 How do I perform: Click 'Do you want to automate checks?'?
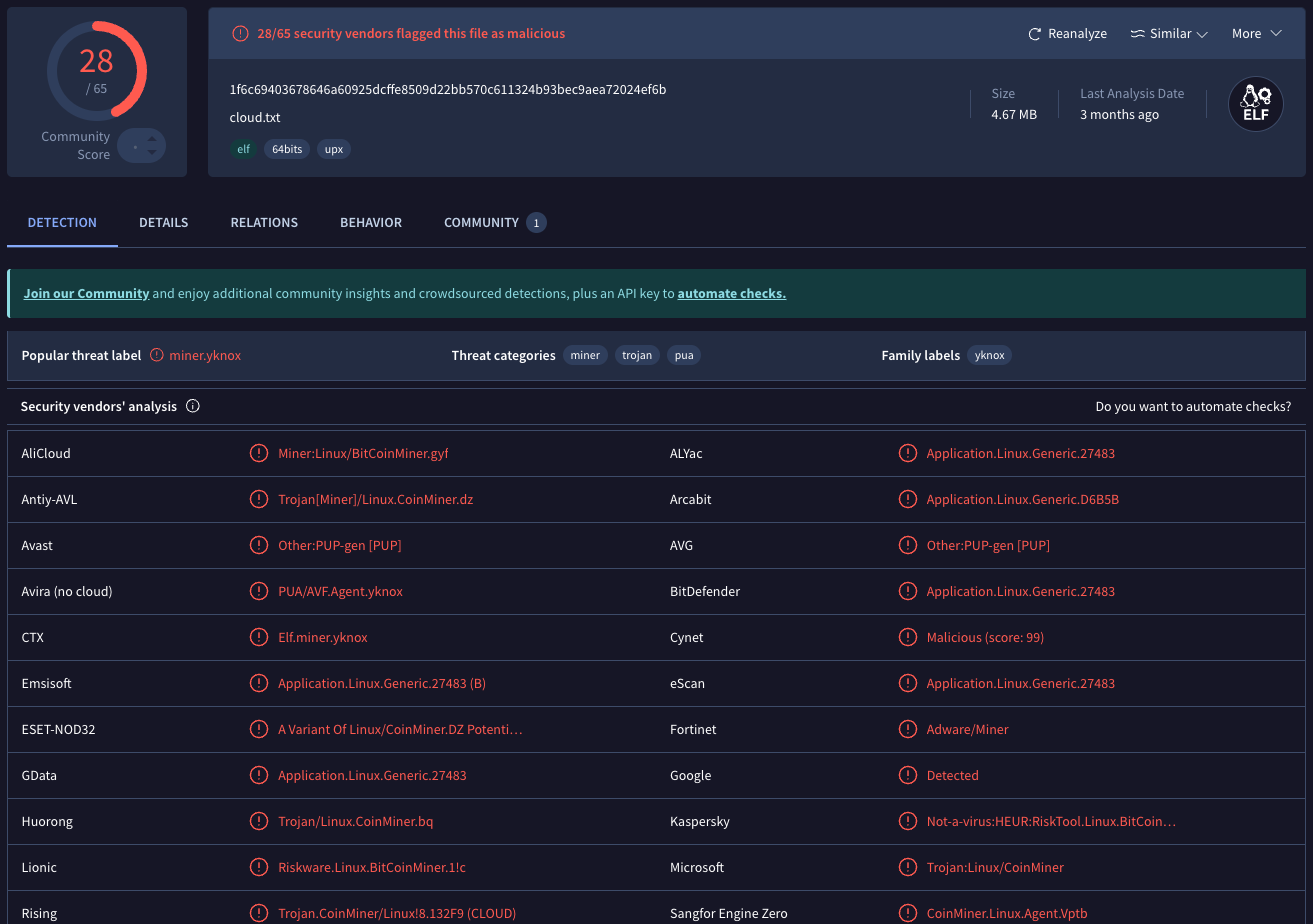click(x=1193, y=407)
